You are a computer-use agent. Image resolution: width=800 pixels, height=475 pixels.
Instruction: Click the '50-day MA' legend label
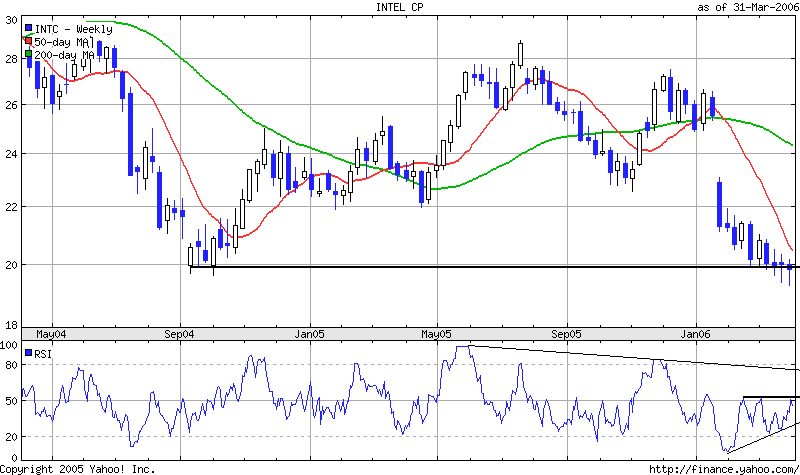pyautogui.click(x=64, y=42)
